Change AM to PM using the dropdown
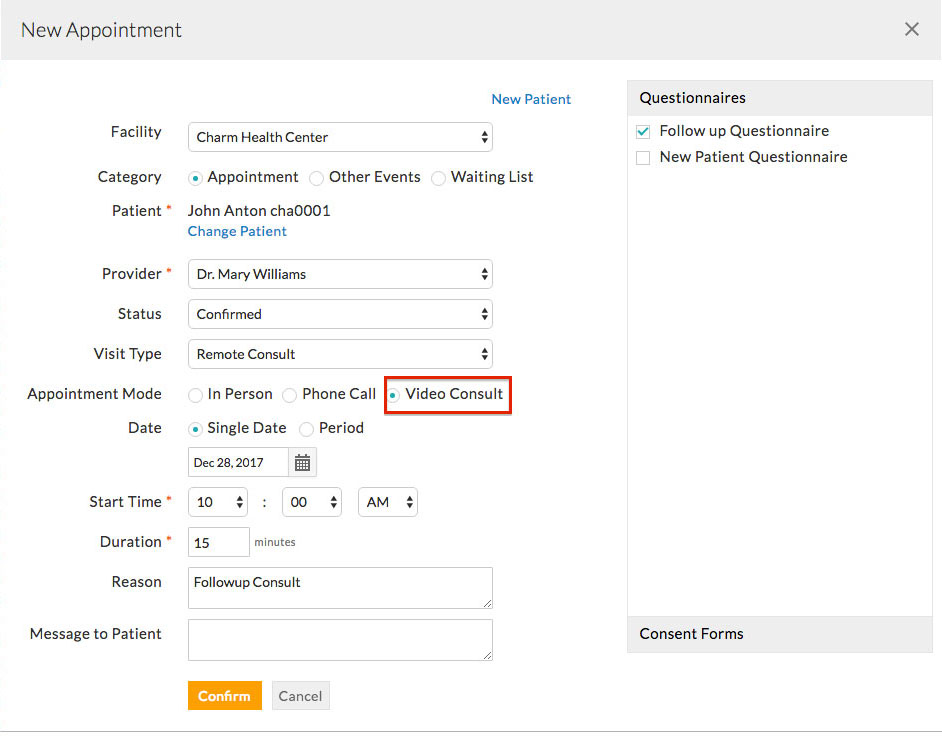Image resolution: width=942 pixels, height=736 pixels. pos(387,502)
